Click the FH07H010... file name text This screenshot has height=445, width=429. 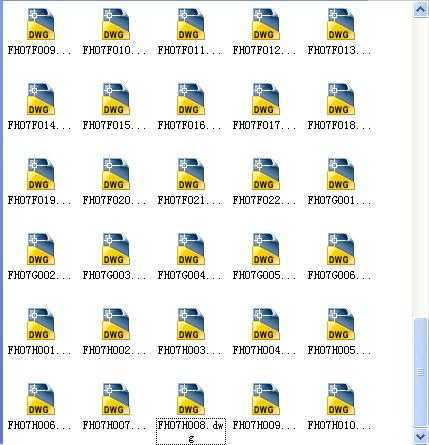point(339,425)
